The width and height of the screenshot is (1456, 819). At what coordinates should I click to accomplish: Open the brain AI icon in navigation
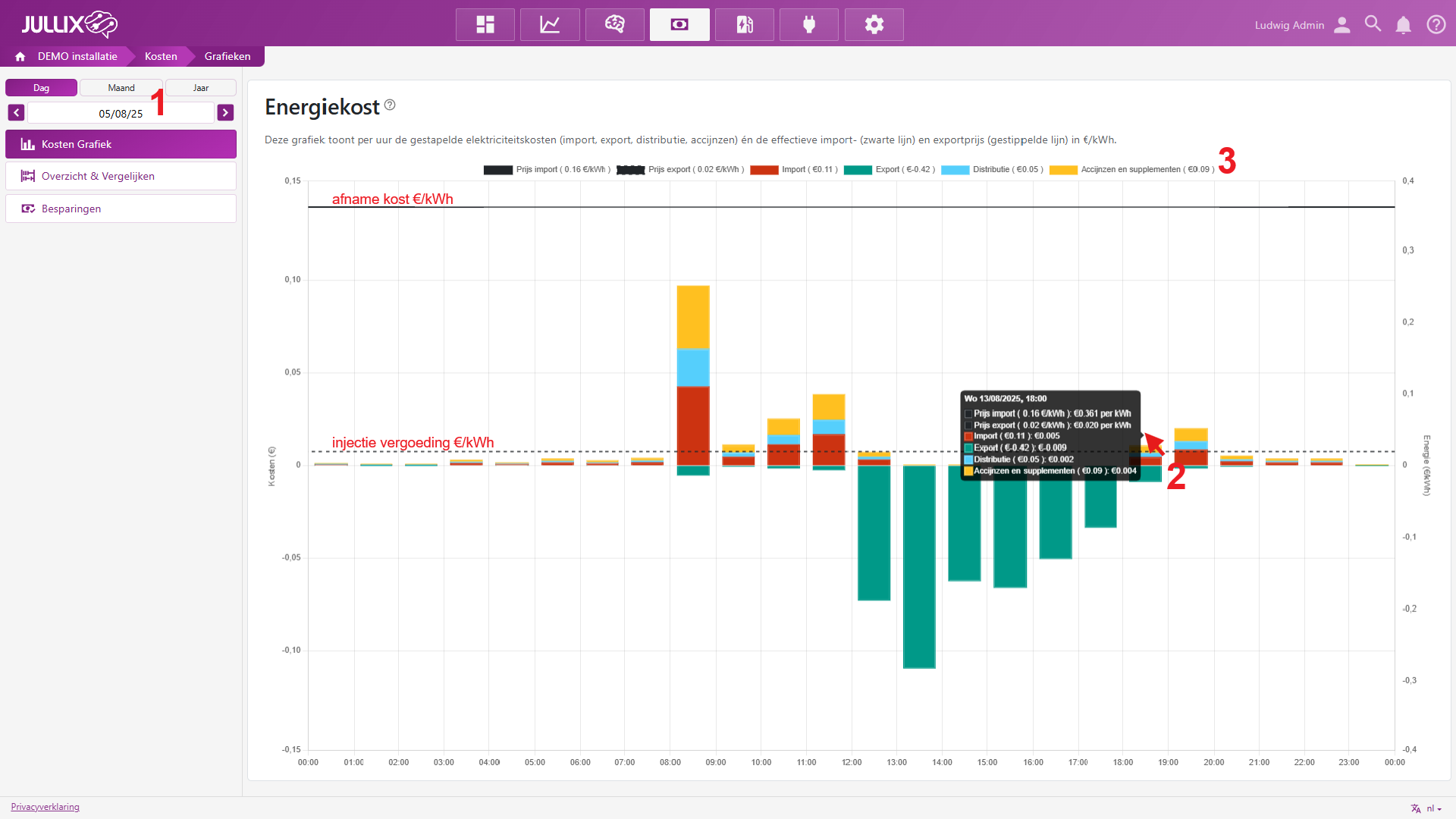pos(615,24)
